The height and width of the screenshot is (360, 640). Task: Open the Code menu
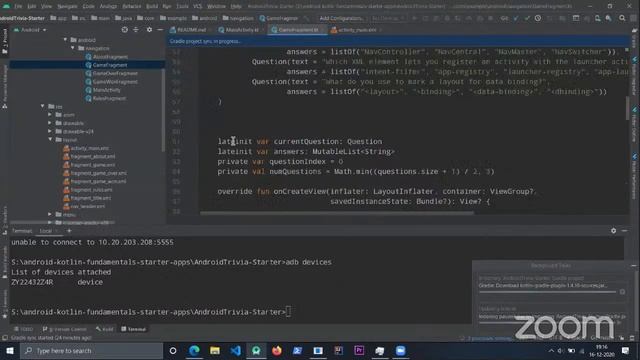tap(88, 7)
